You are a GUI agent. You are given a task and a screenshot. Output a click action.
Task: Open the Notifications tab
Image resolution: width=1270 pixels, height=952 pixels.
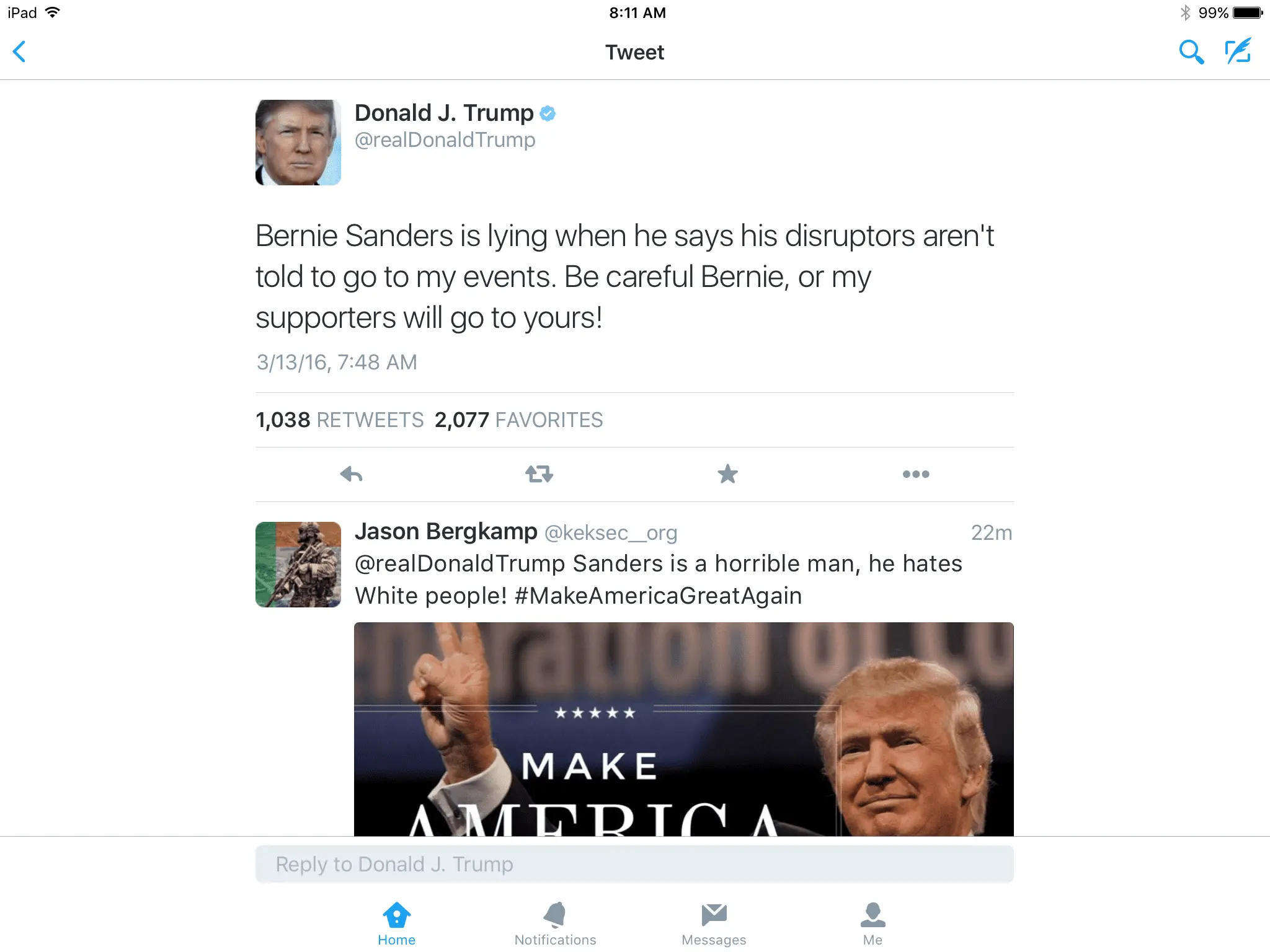555,923
